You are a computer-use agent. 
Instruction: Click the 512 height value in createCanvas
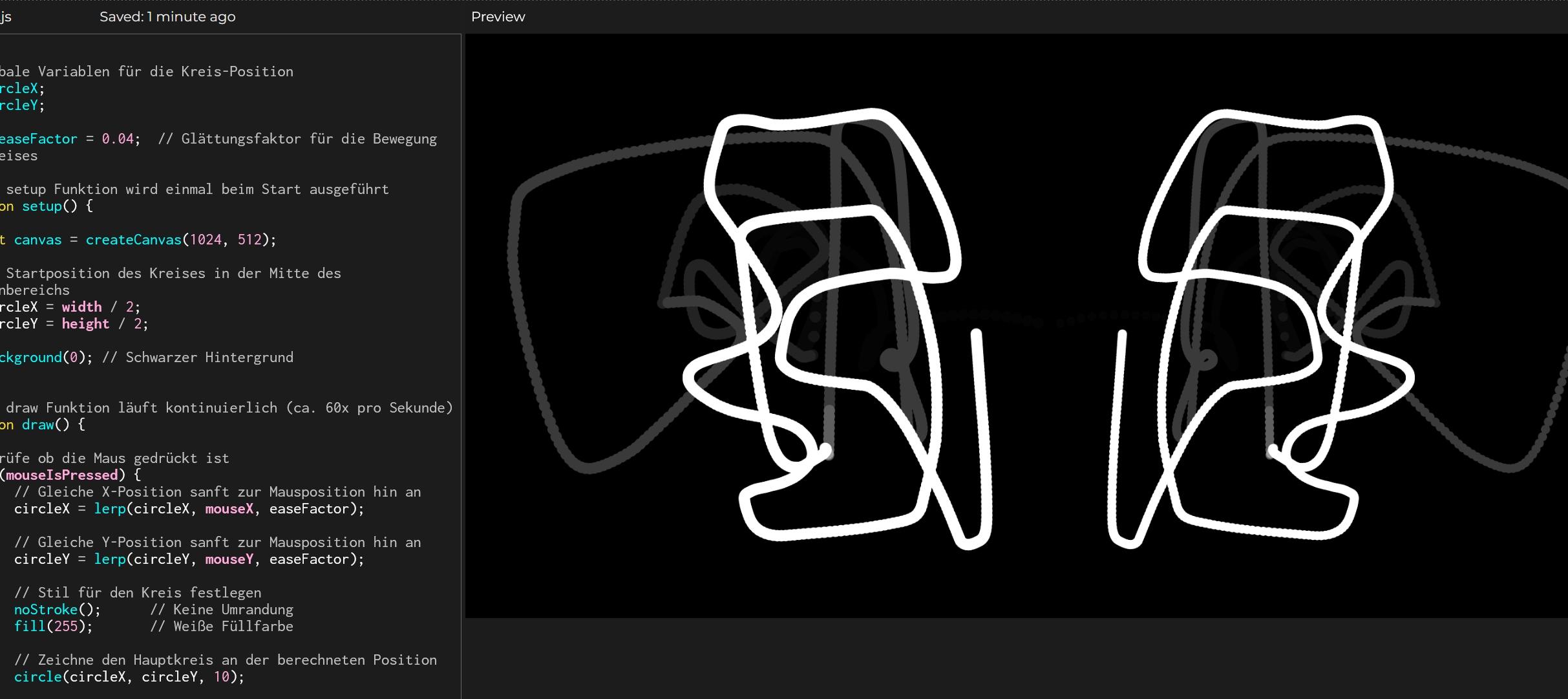249,240
